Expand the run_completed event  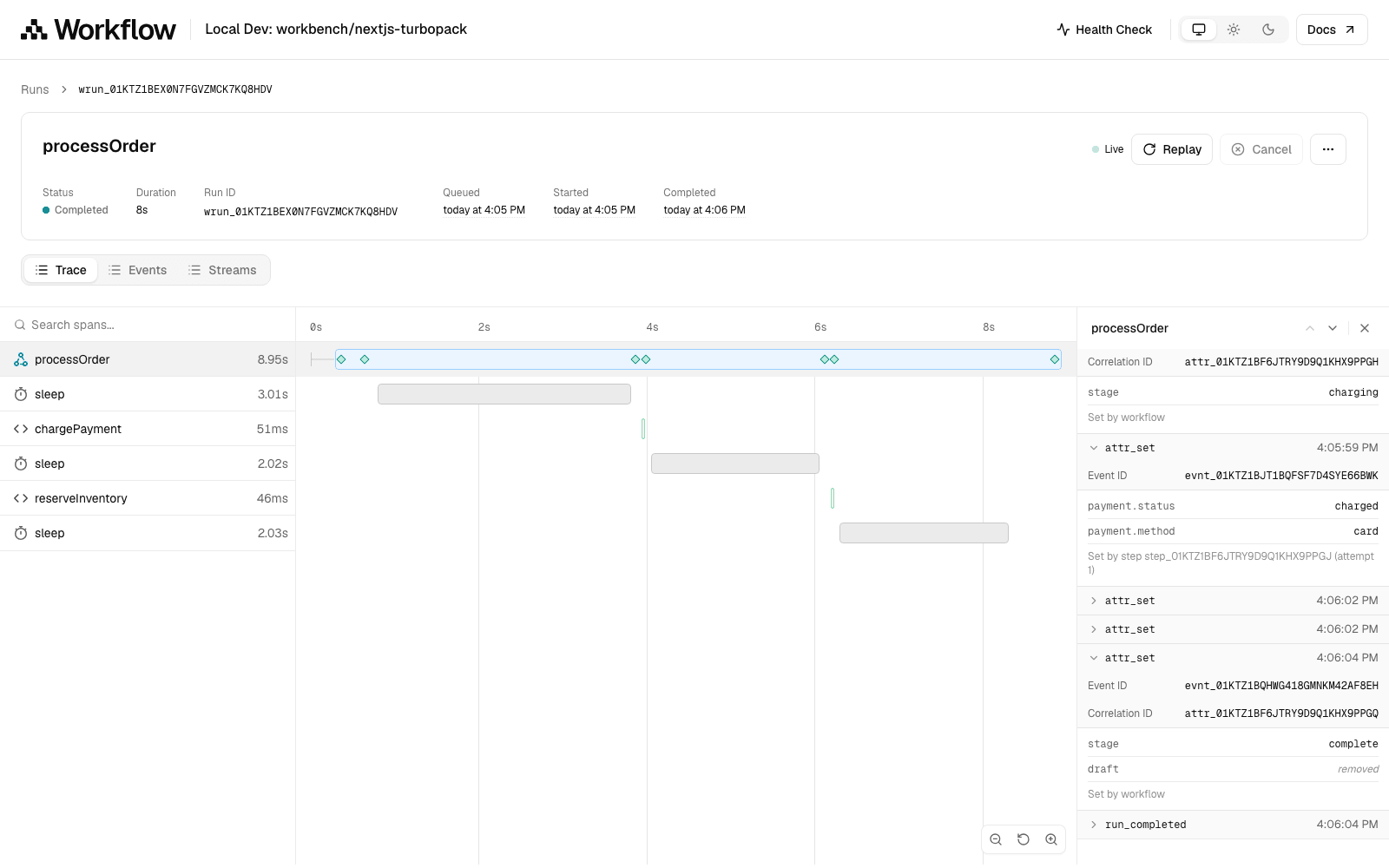pyautogui.click(x=1233, y=825)
